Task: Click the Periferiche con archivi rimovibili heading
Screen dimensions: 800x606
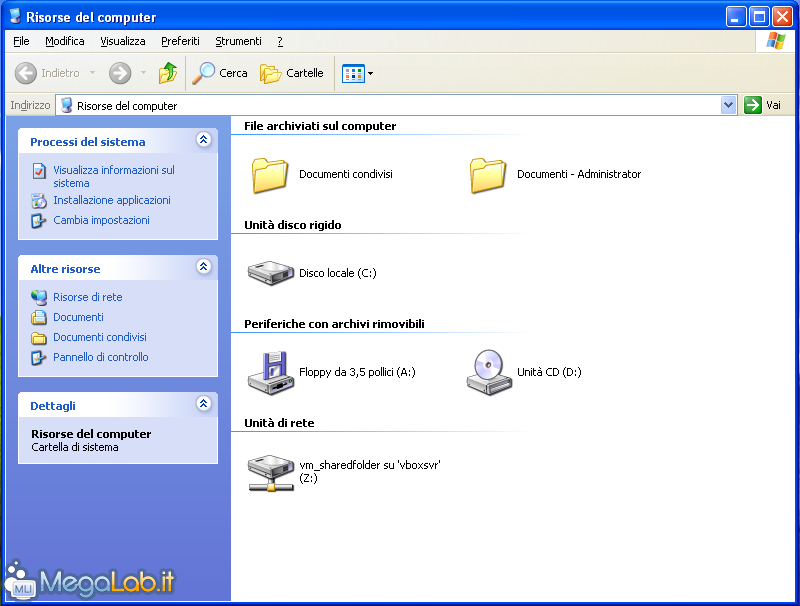Action: (334, 324)
